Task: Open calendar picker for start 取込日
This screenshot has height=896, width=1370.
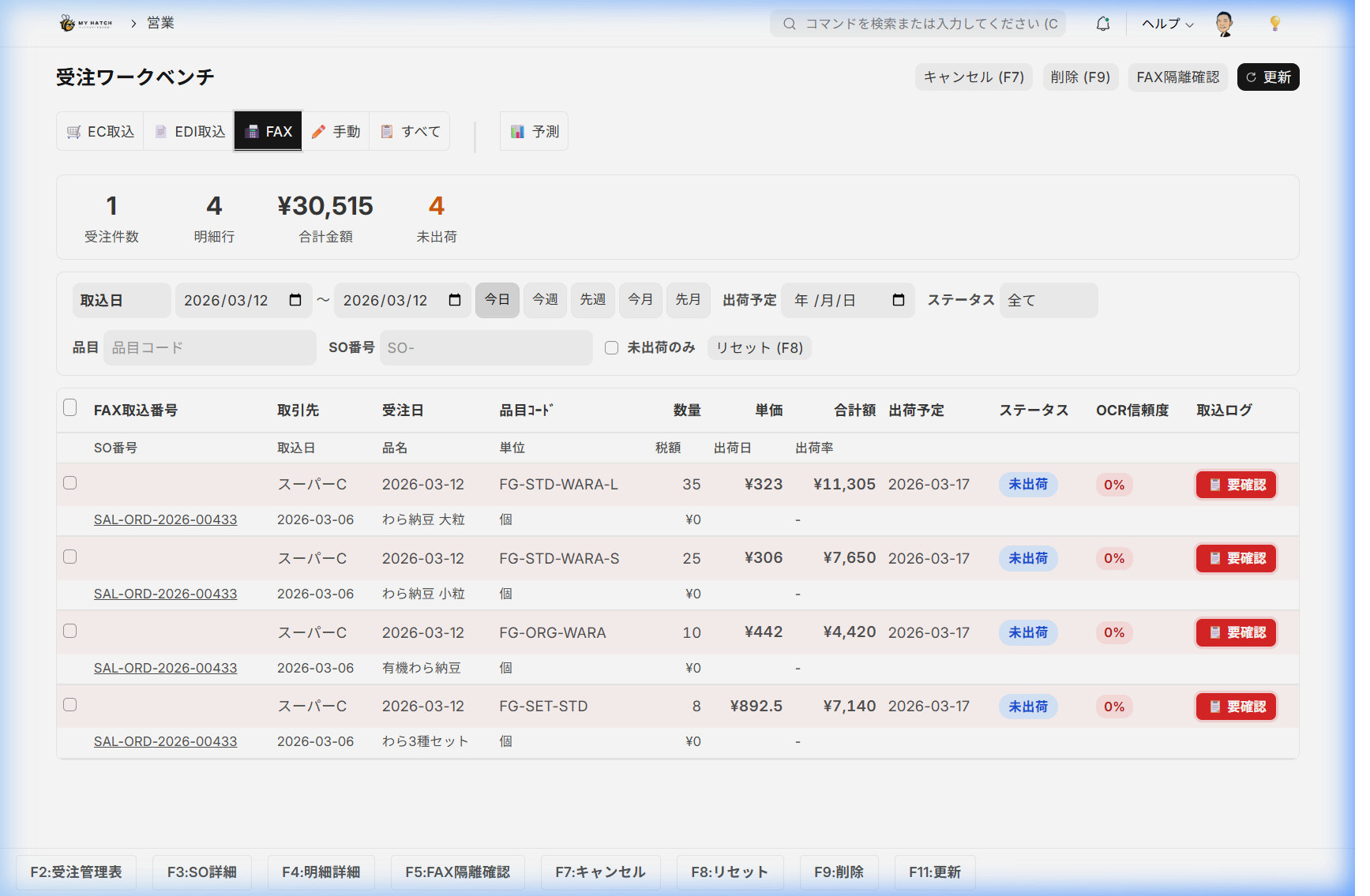Action: 295,300
